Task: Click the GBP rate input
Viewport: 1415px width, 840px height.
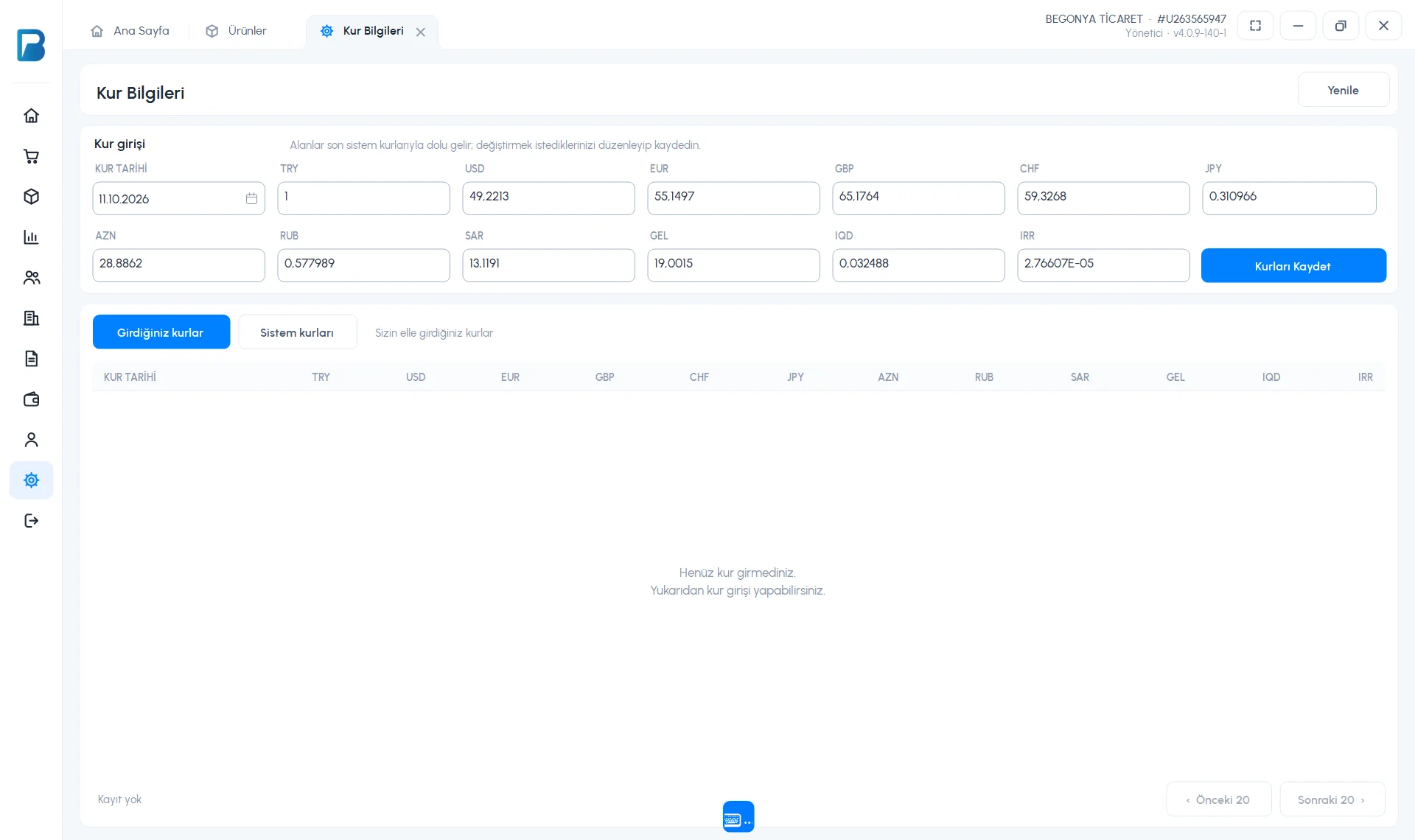Action: (x=918, y=199)
